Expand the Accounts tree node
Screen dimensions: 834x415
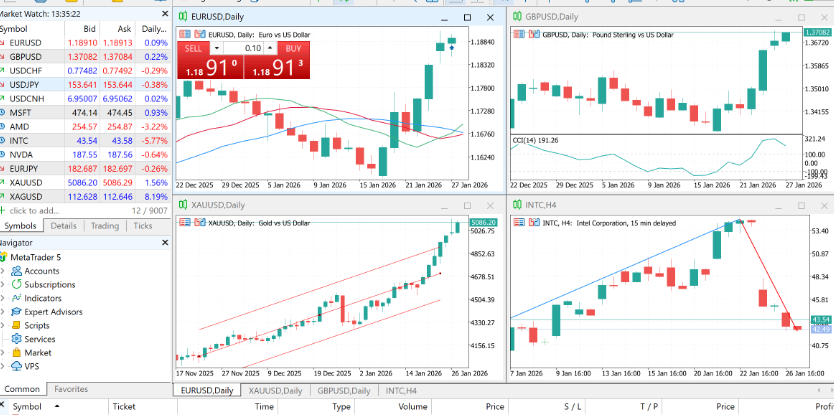coord(3,271)
